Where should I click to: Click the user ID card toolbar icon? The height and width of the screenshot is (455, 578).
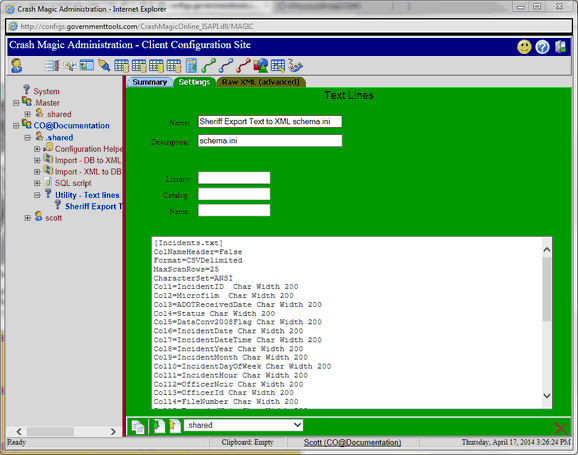pos(87,66)
